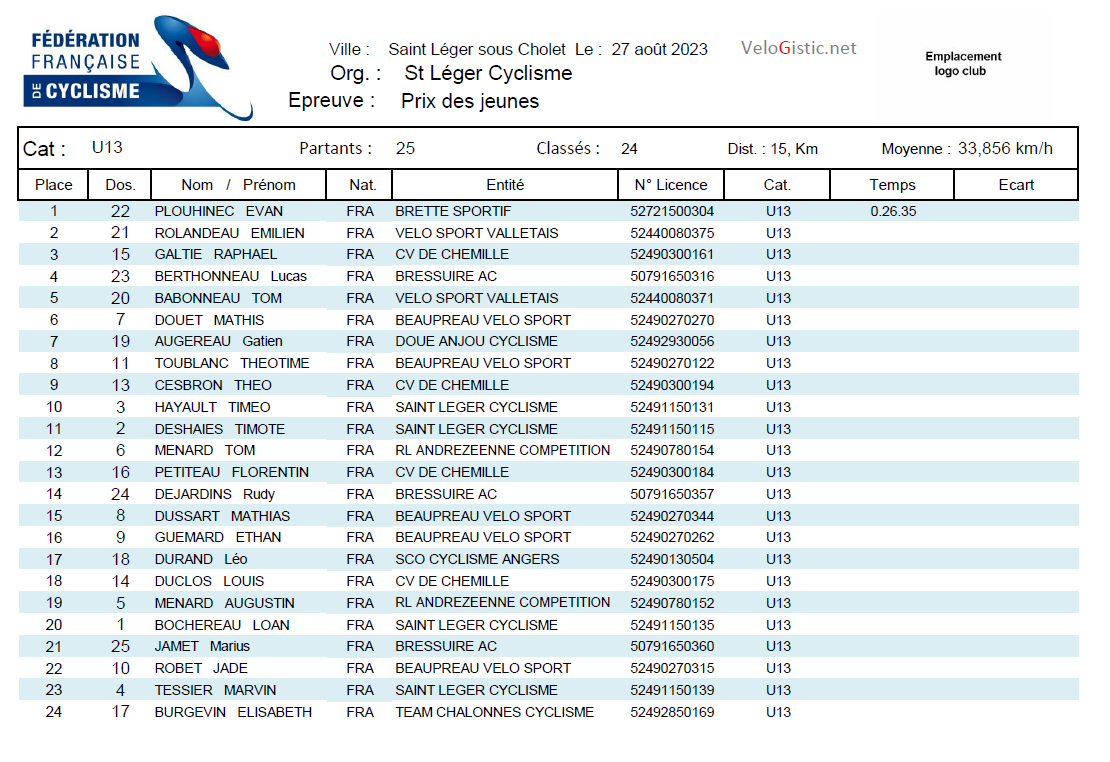Click the name GUEMARD ETHAN

218,538
